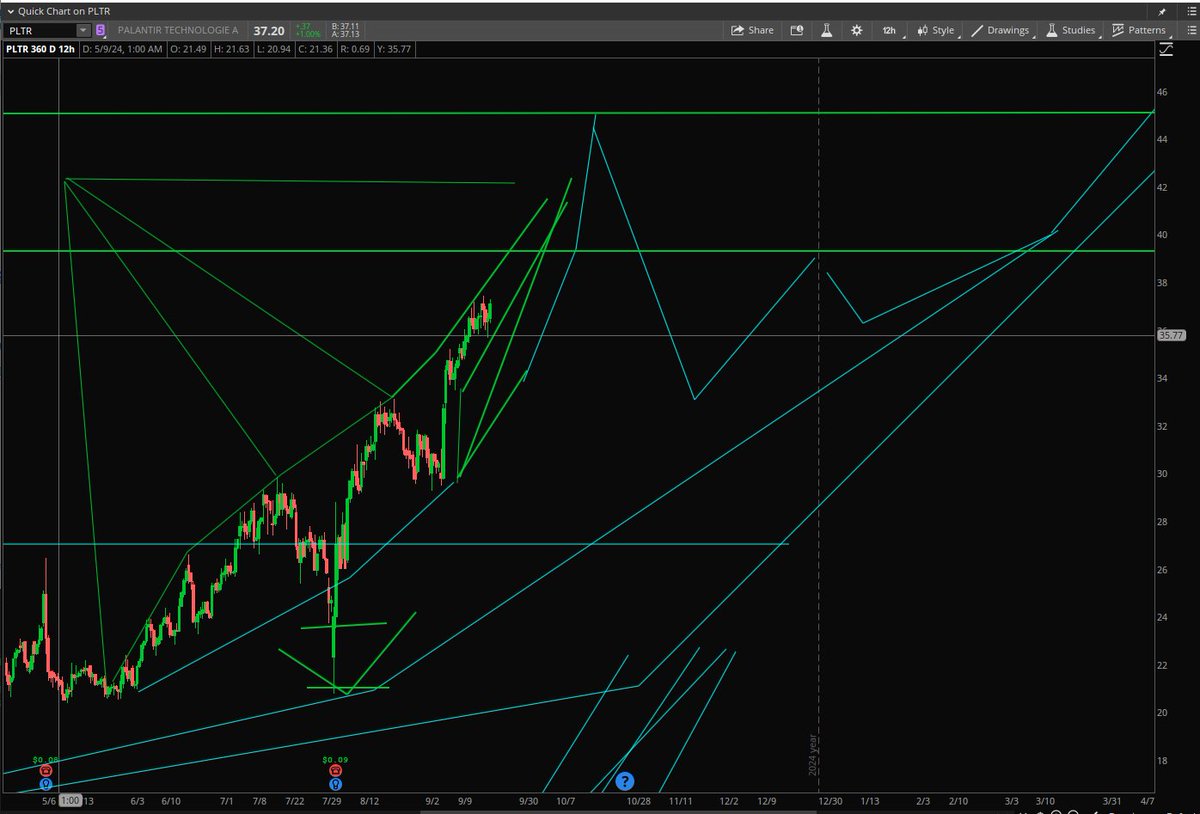The width and height of the screenshot is (1200, 814).
Task: Click the 1:00 time label on date axis
Action: pyautogui.click(x=69, y=801)
